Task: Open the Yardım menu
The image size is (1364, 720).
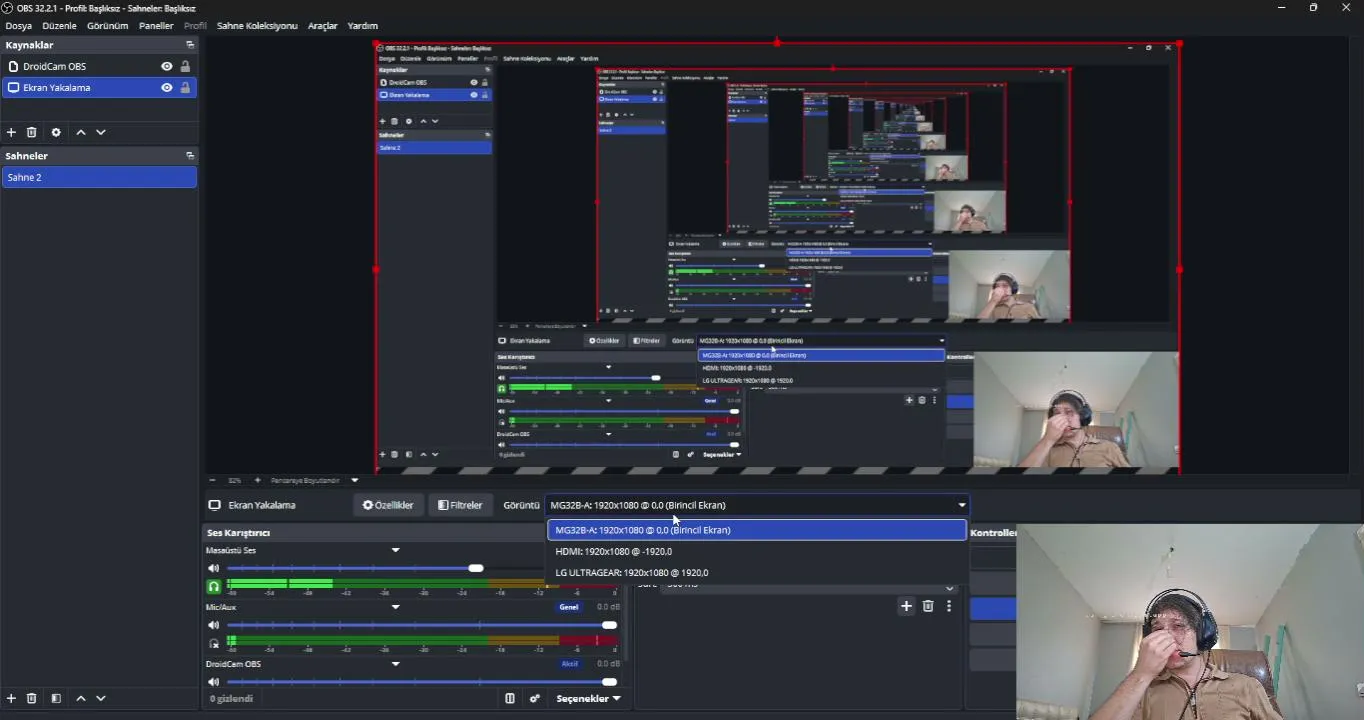Action: pyautogui.click(x=362, y=26)
